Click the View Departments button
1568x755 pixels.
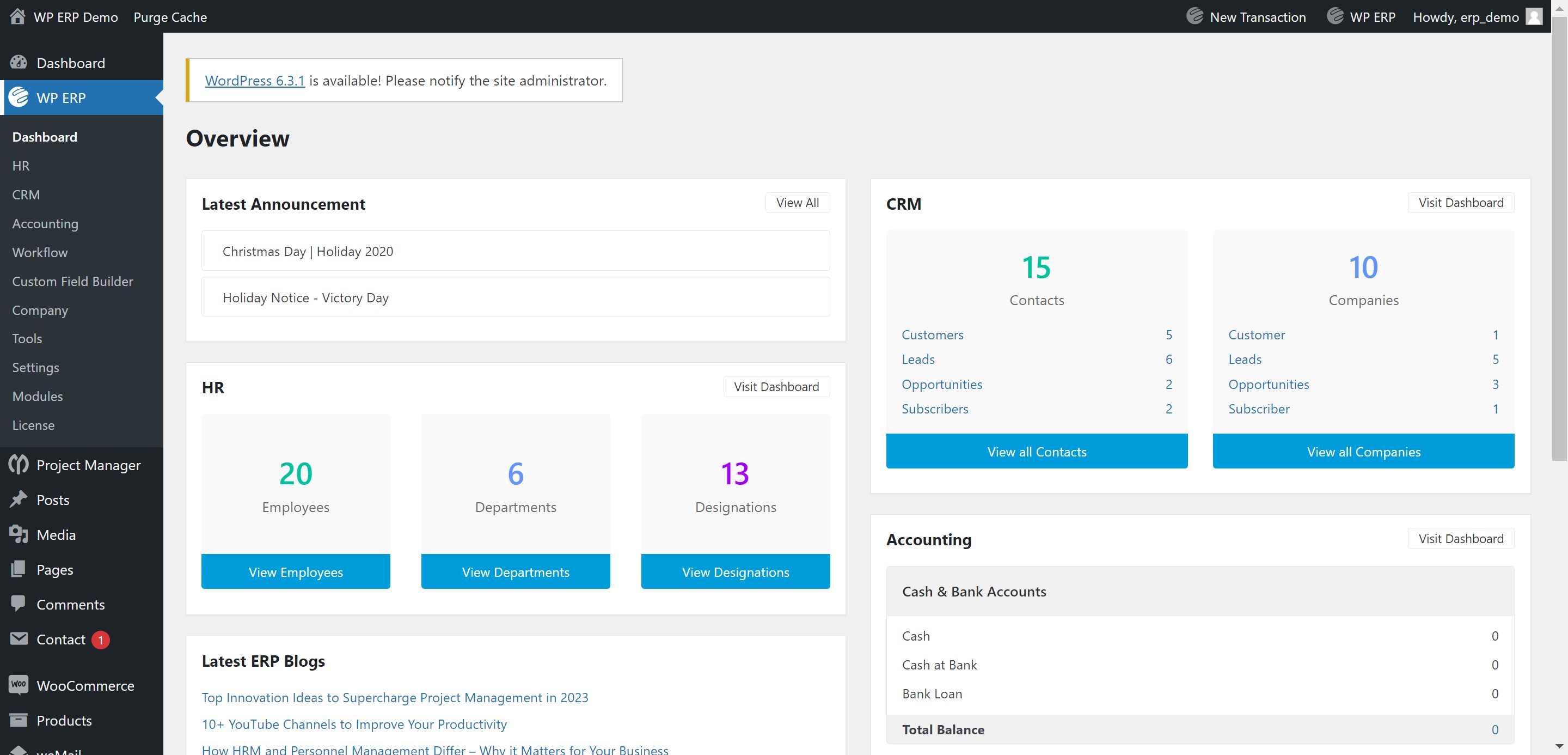click(515, 571)
